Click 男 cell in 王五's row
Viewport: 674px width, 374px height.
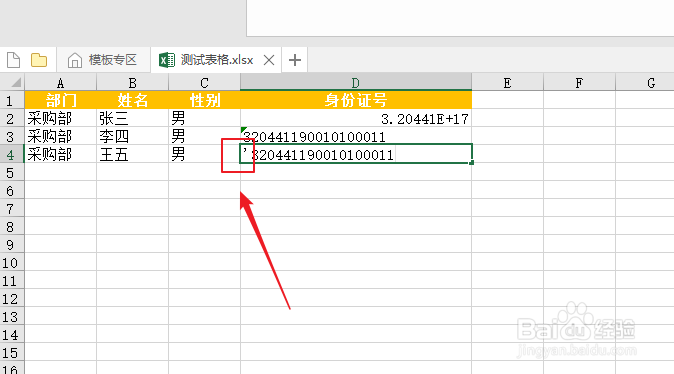point(204,154)
